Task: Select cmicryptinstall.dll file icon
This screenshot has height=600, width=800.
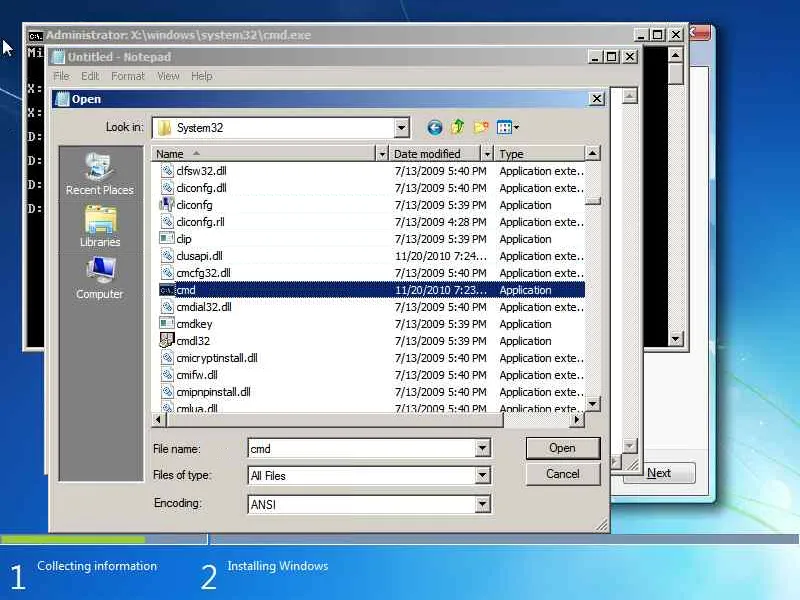Action: click(x=167, y=358)
